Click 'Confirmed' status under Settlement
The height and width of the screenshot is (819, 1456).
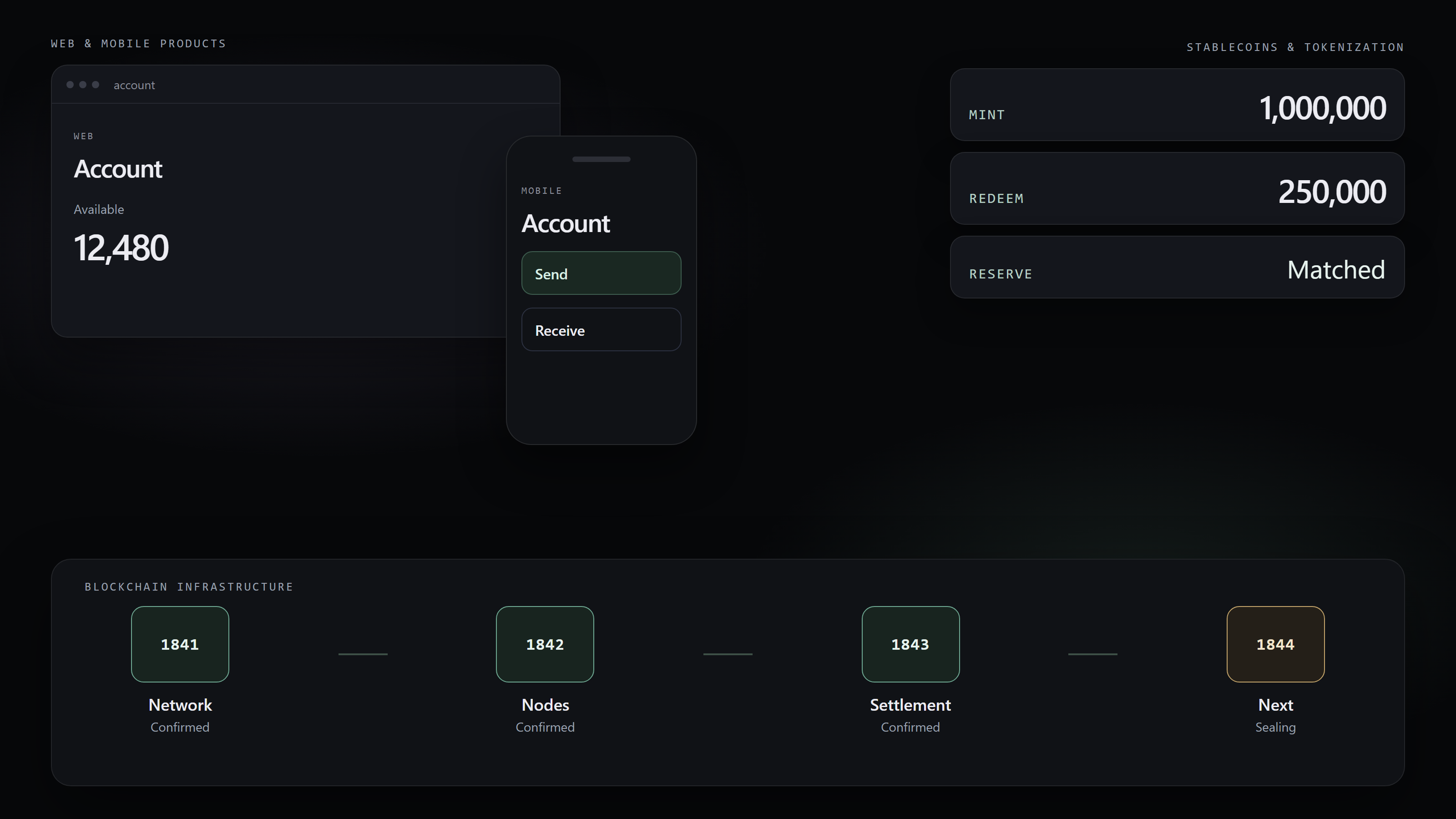910,728
